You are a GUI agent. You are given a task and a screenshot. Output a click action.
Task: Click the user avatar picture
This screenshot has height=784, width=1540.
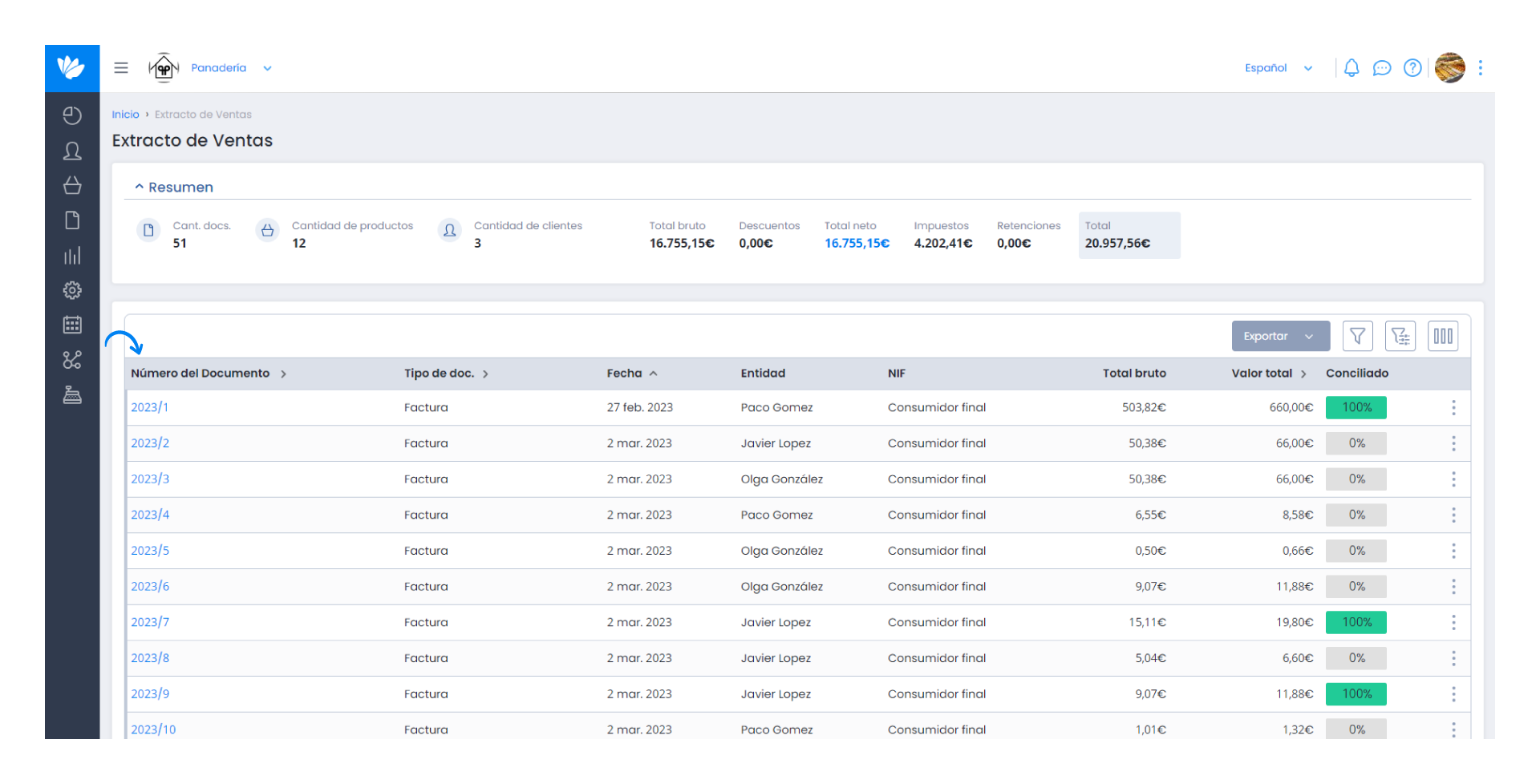[1450, 68]
